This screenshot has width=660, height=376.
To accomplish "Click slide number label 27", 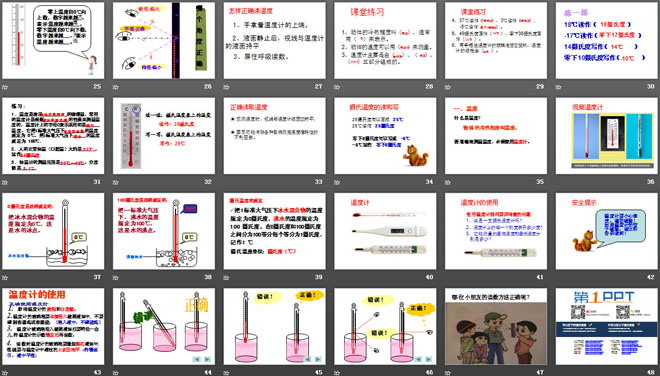I will pyautogui.click(x=319, y=86).
